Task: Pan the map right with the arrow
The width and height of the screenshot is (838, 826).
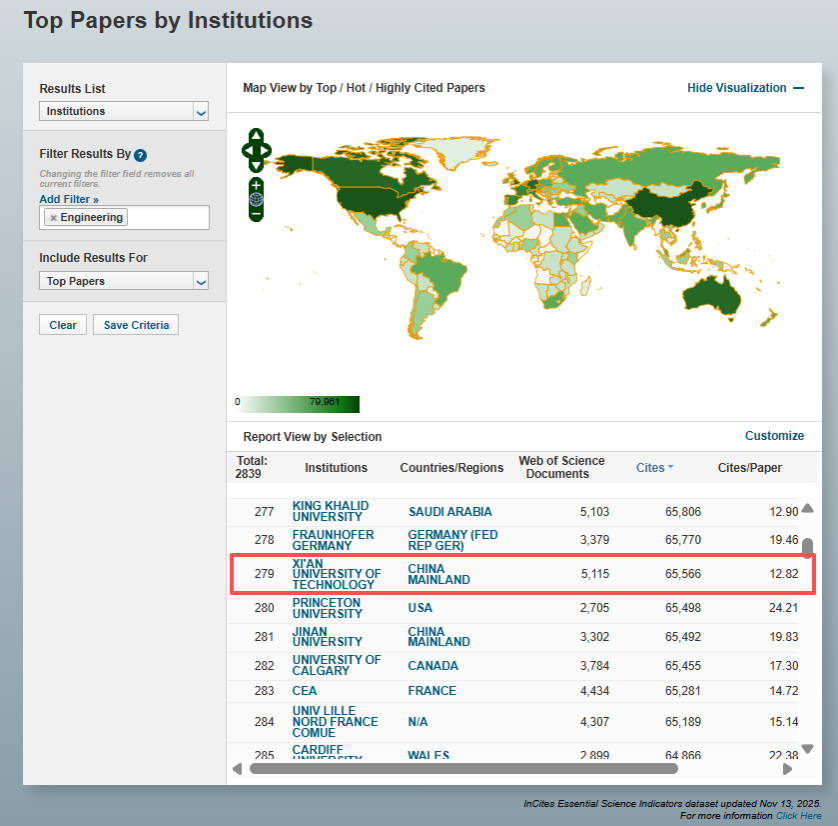Action: (267, 151)
